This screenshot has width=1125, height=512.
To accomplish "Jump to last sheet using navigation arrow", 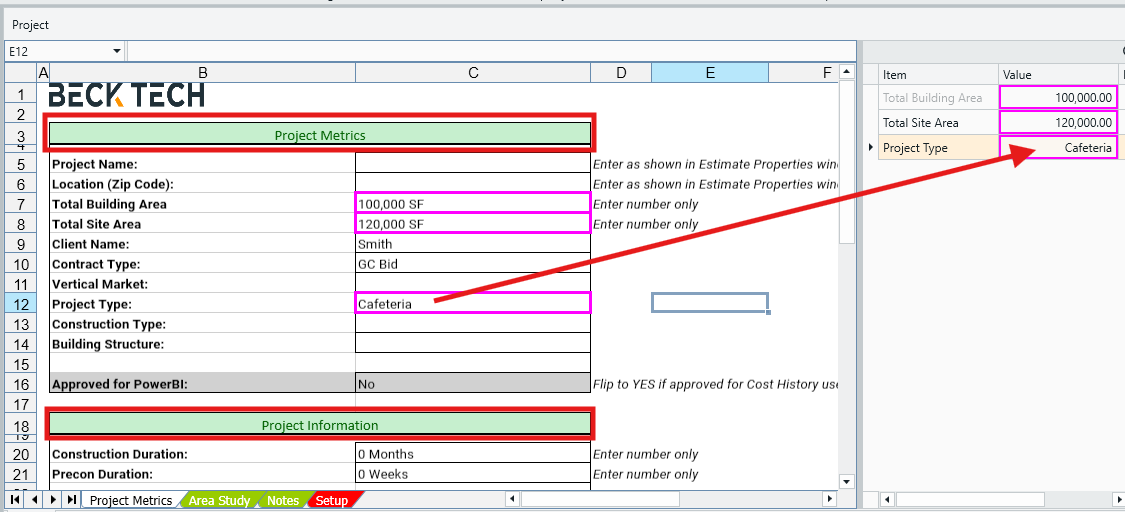I will coord(71,499).
